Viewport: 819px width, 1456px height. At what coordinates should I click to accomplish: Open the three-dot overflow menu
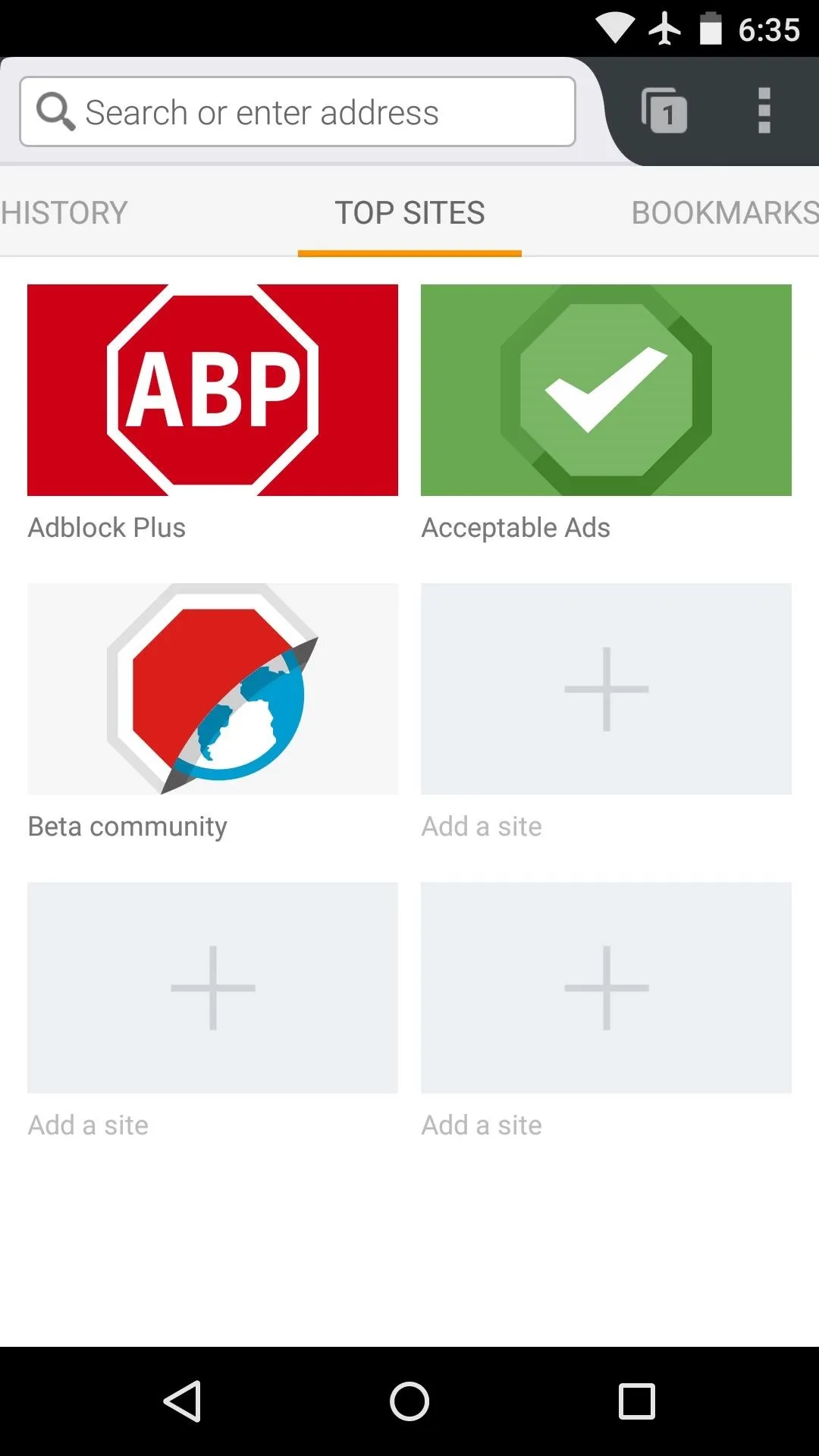coord(764,111)
